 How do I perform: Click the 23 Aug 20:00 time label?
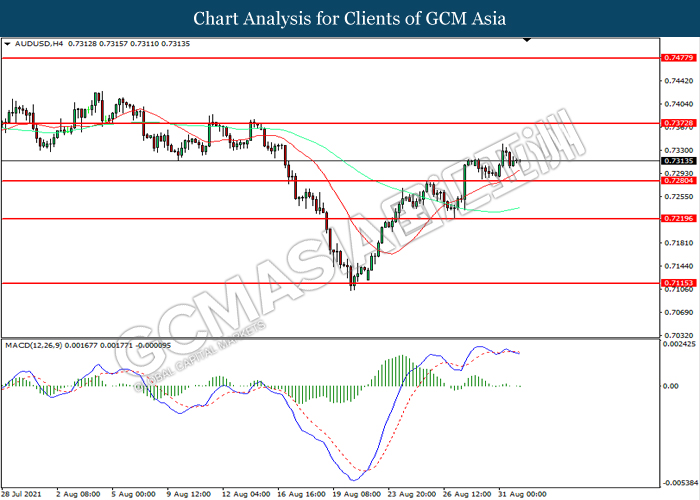coord(412,494)
